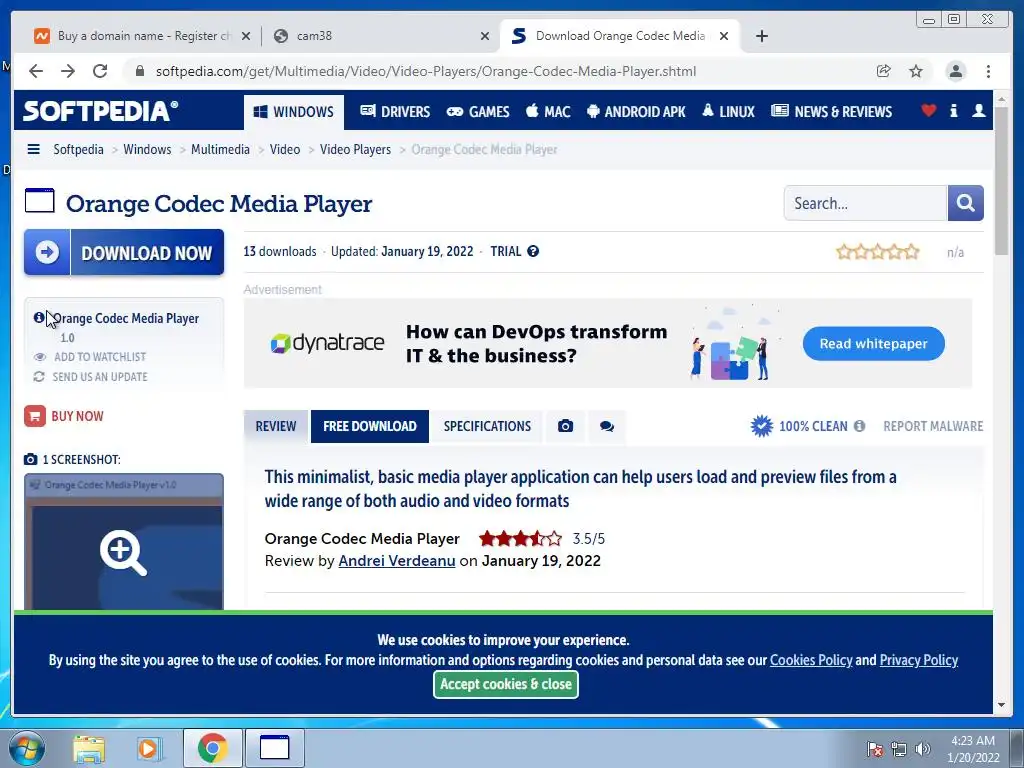The width and height of the screenshot is (1024, 768).
Task: Open the Windows Start menu
Action: point(27,748)
